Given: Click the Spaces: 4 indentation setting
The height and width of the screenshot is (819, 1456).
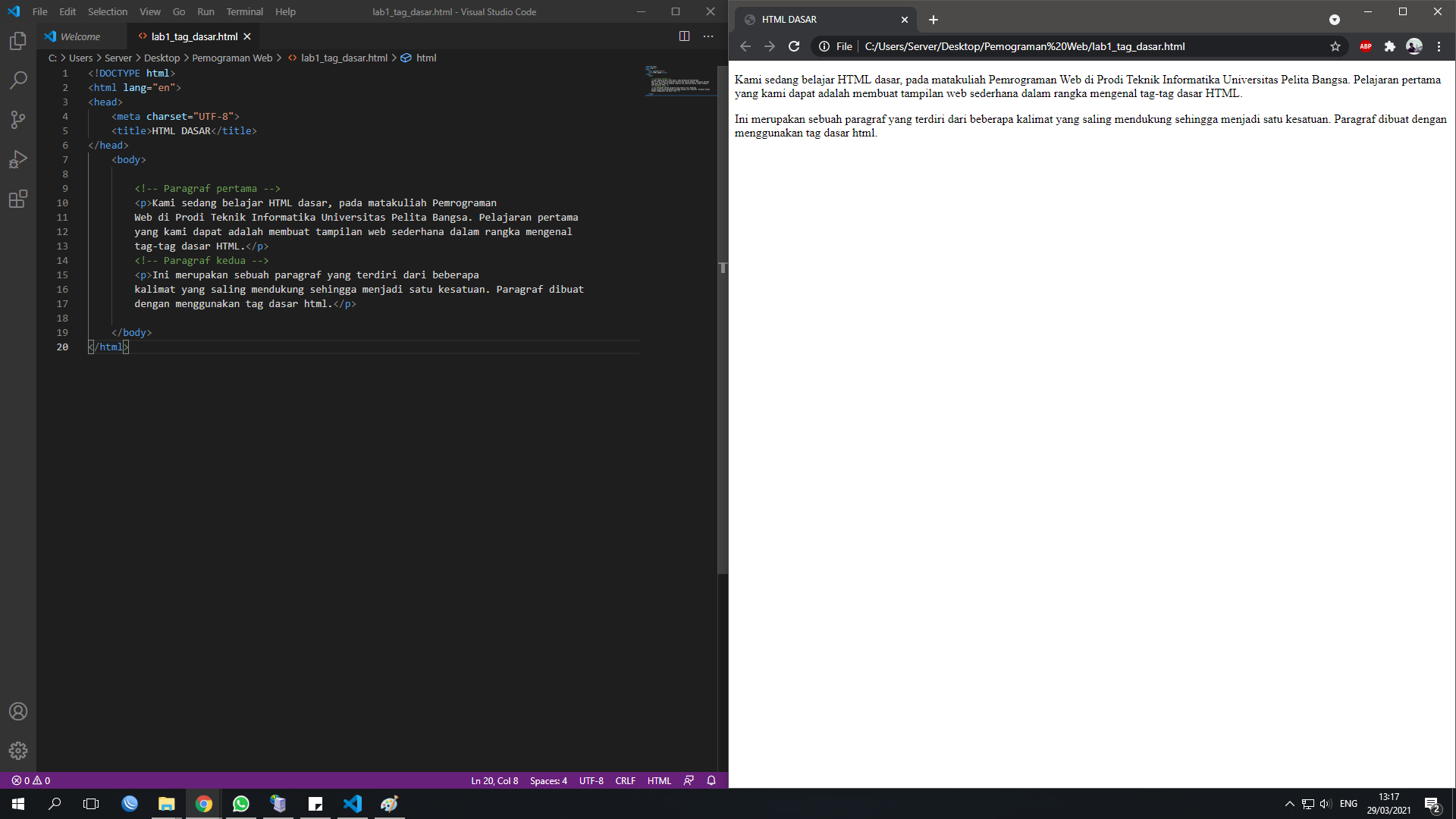Looking at the screenshot, I should pos(548,780).
